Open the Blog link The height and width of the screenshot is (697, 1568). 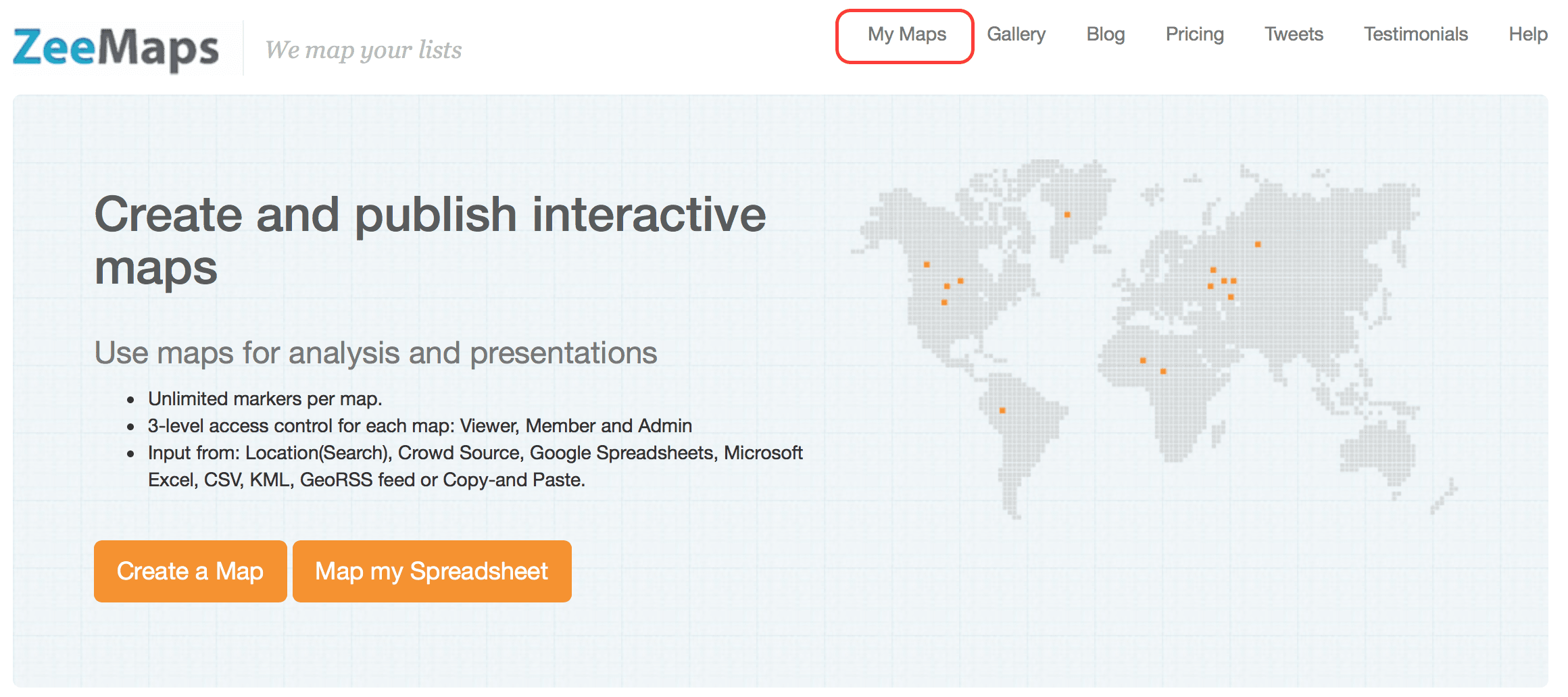coord(1105,34)
